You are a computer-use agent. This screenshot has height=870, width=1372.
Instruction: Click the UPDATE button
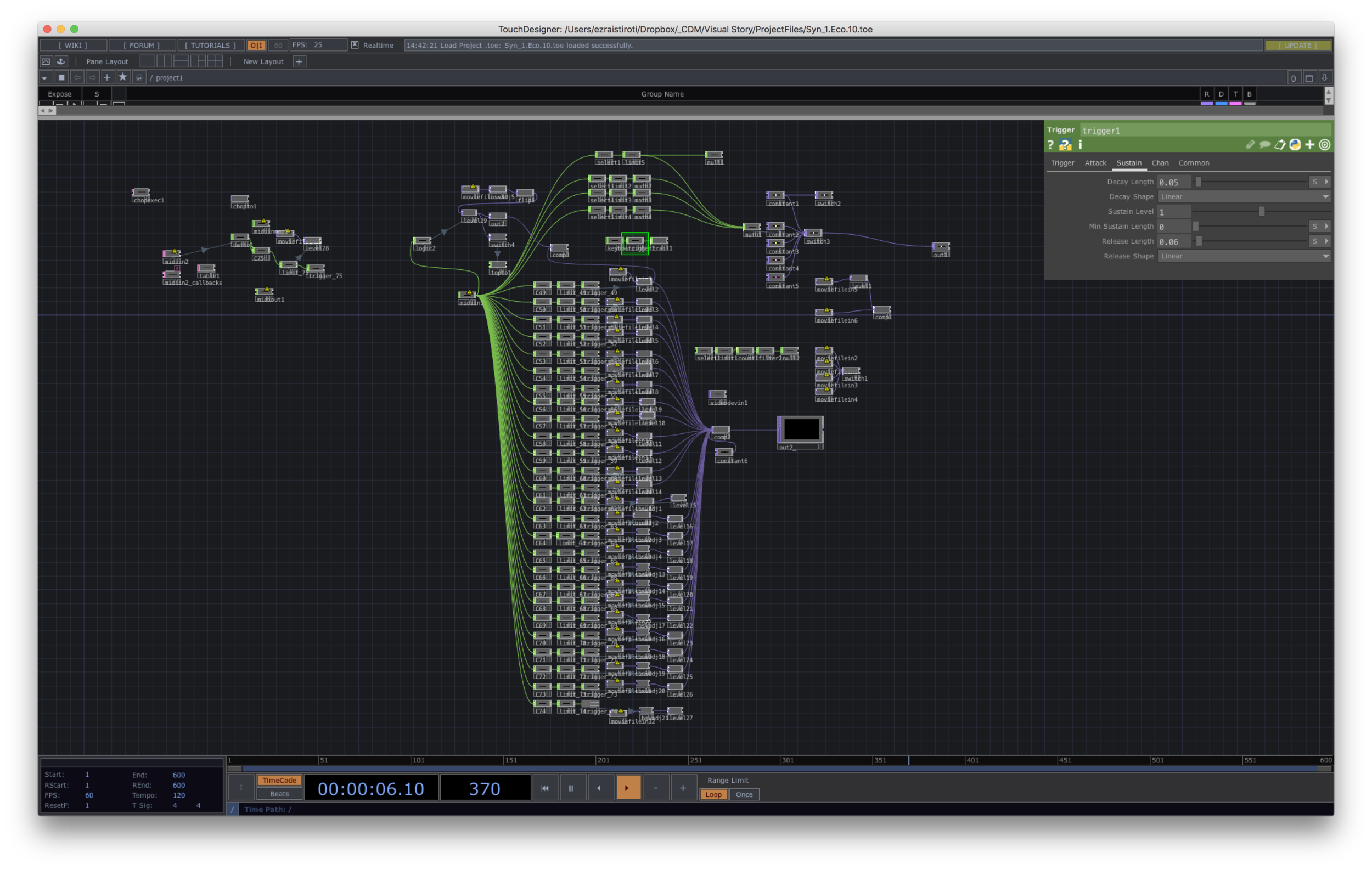tap(1298, 45)
